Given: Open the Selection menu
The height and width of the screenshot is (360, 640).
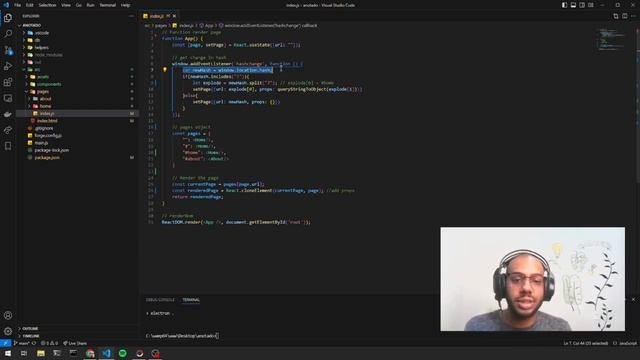Looking at the screenshot, I should (x=47, y=5).
